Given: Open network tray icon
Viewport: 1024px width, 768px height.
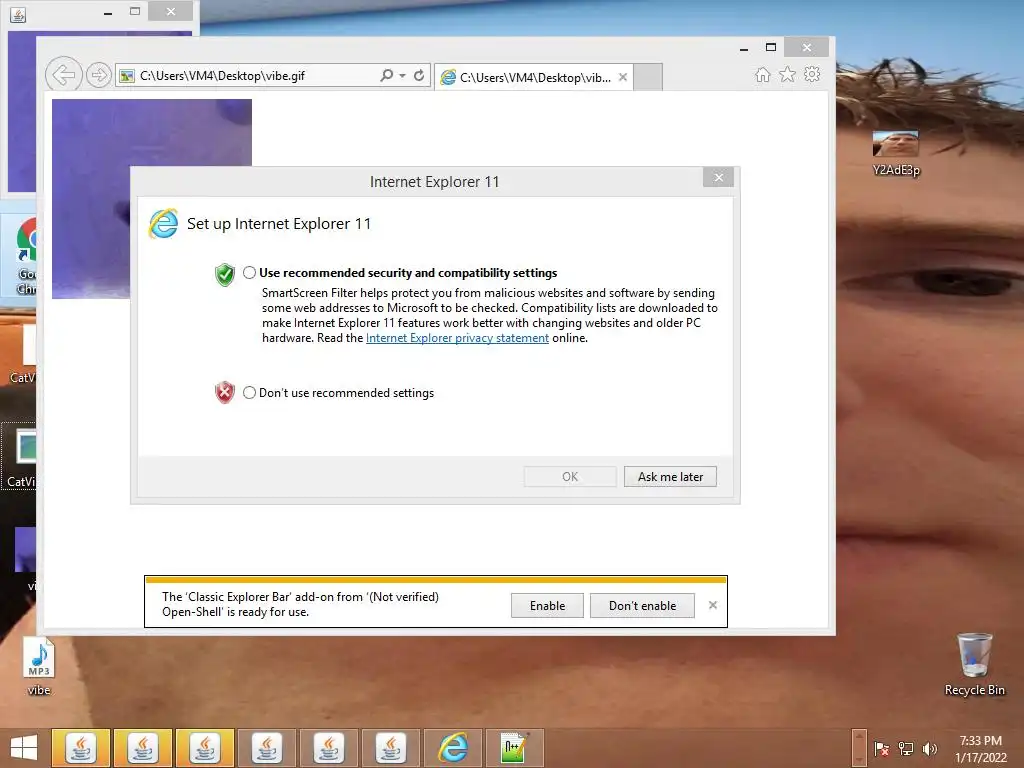Looking at the screenshot, I should pos(906,749).
